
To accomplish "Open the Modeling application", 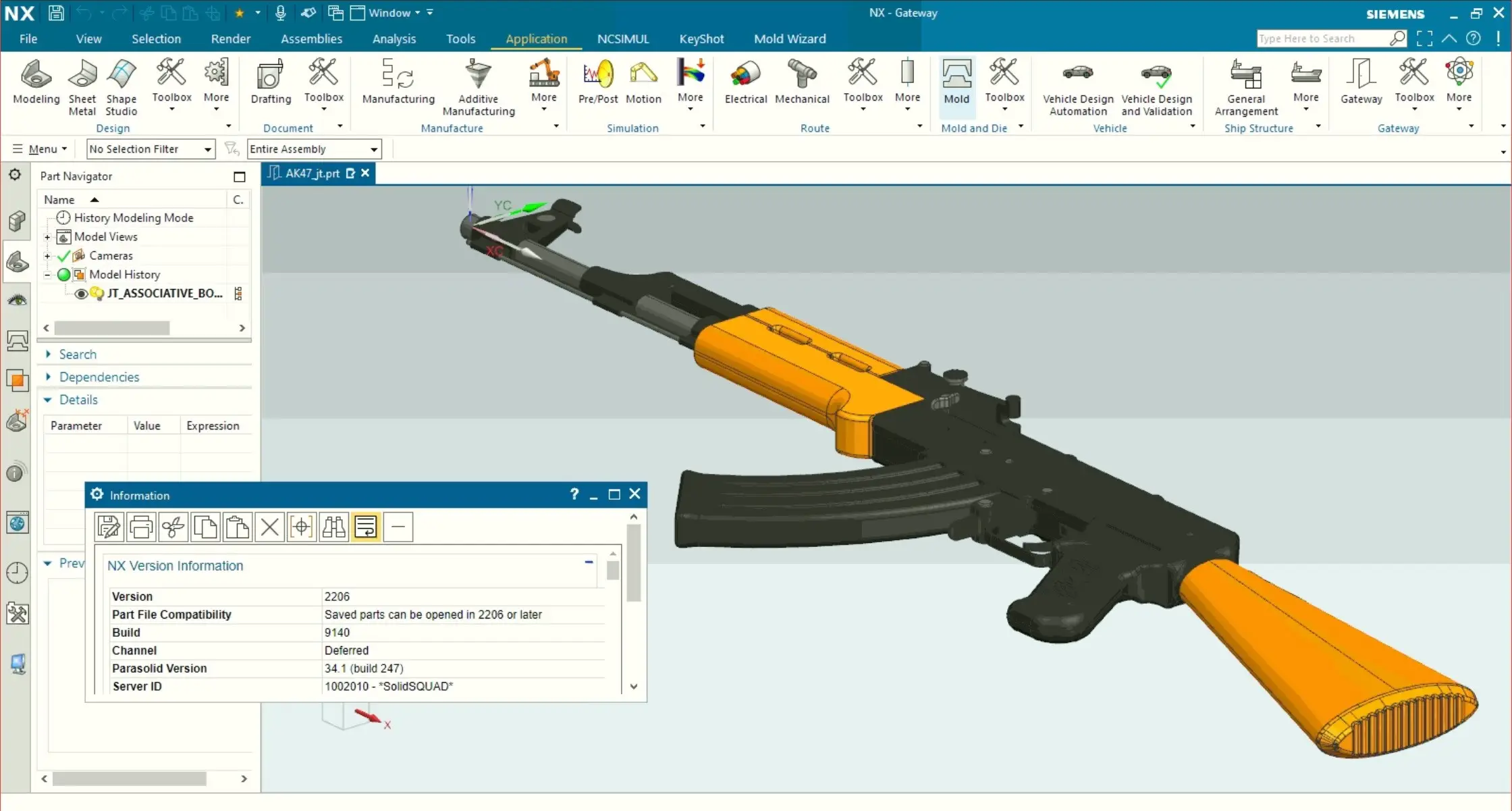I will (36, 82).
